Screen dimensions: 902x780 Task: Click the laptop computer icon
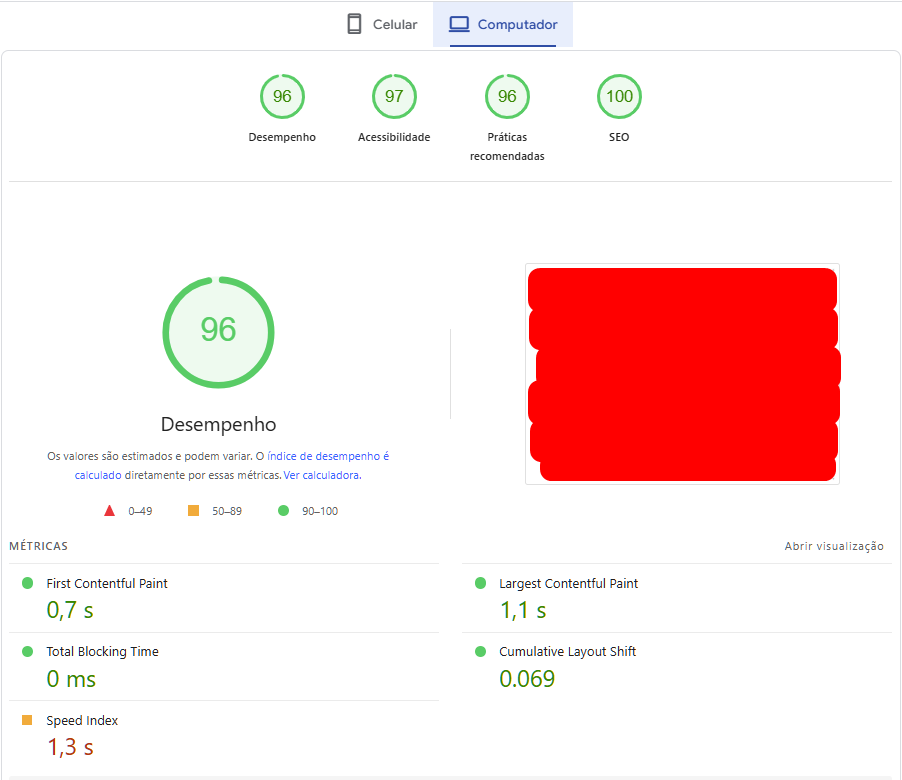pyautogui.click(x=459, y=24)
